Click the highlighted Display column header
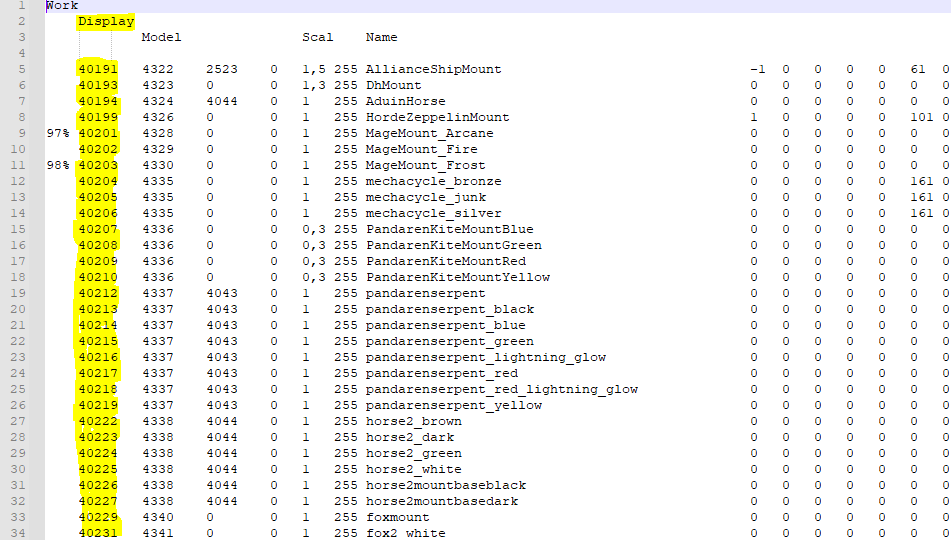Viewport: 951px width, 540px height. click(x=106, y=21)
